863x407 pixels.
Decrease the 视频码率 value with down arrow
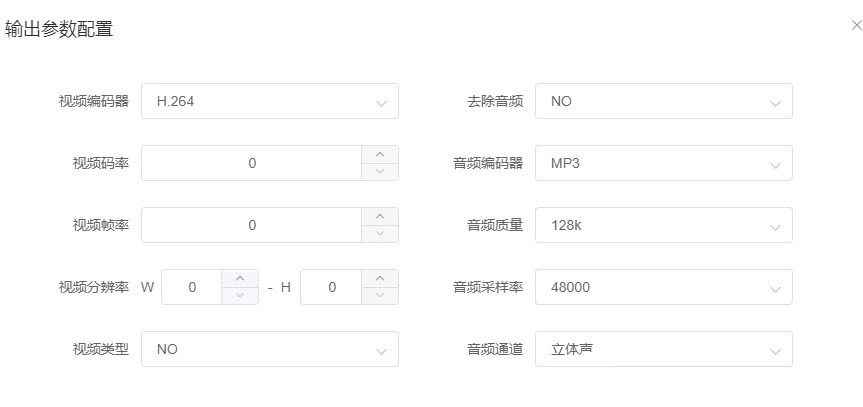click(x=380, y=171)
